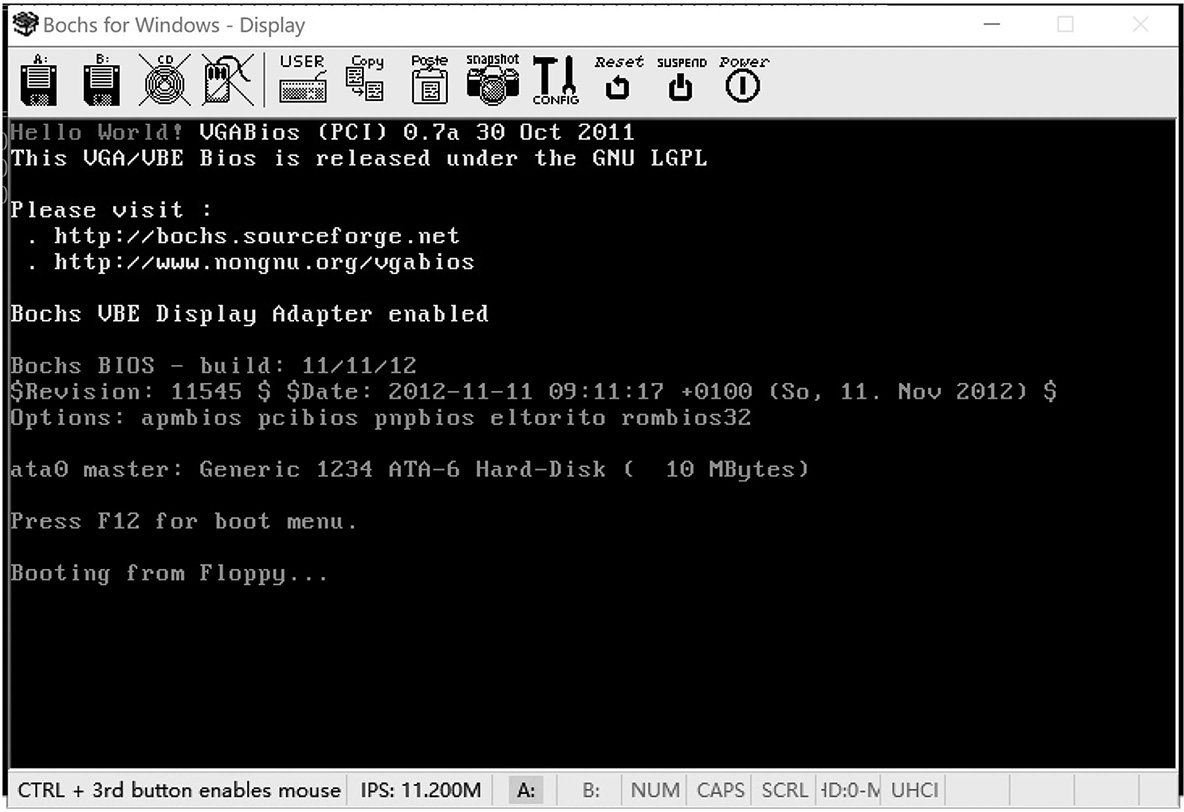Viewport: 1184px width, 812px height.
Task: Click 'Bochs BIOS - build: 11/11/12' line
Action: tap(213, 366)
